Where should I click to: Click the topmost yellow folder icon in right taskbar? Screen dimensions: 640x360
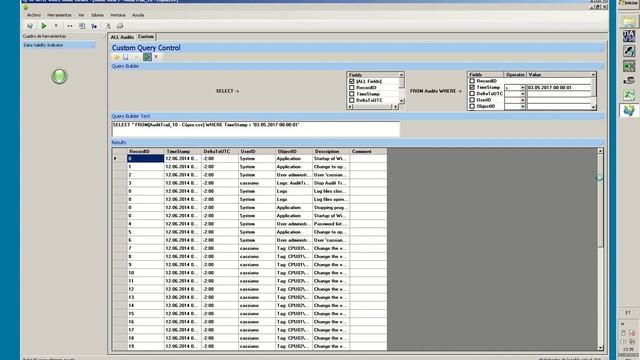coord(629,21)
